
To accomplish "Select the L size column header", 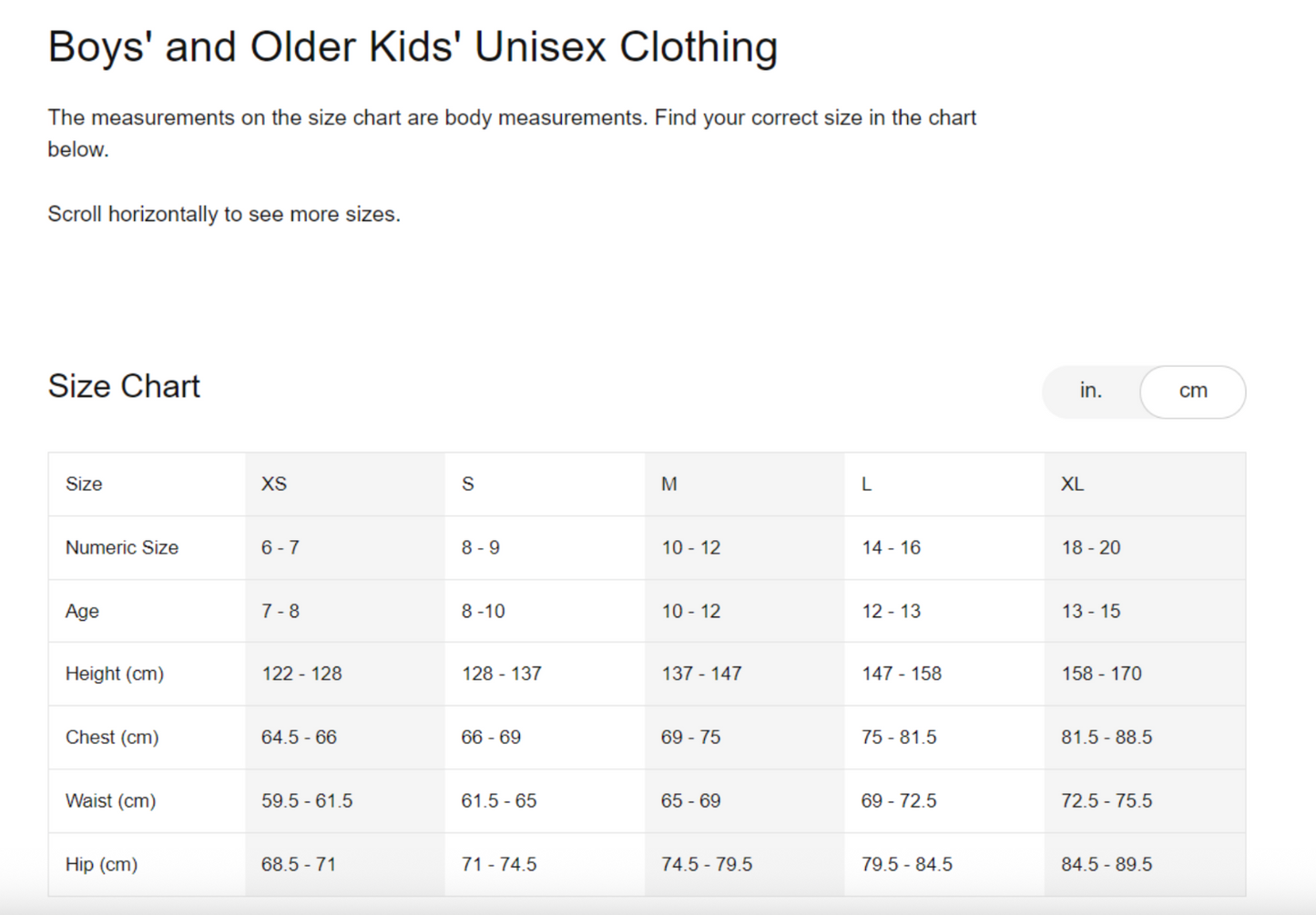I will (866, 483).
